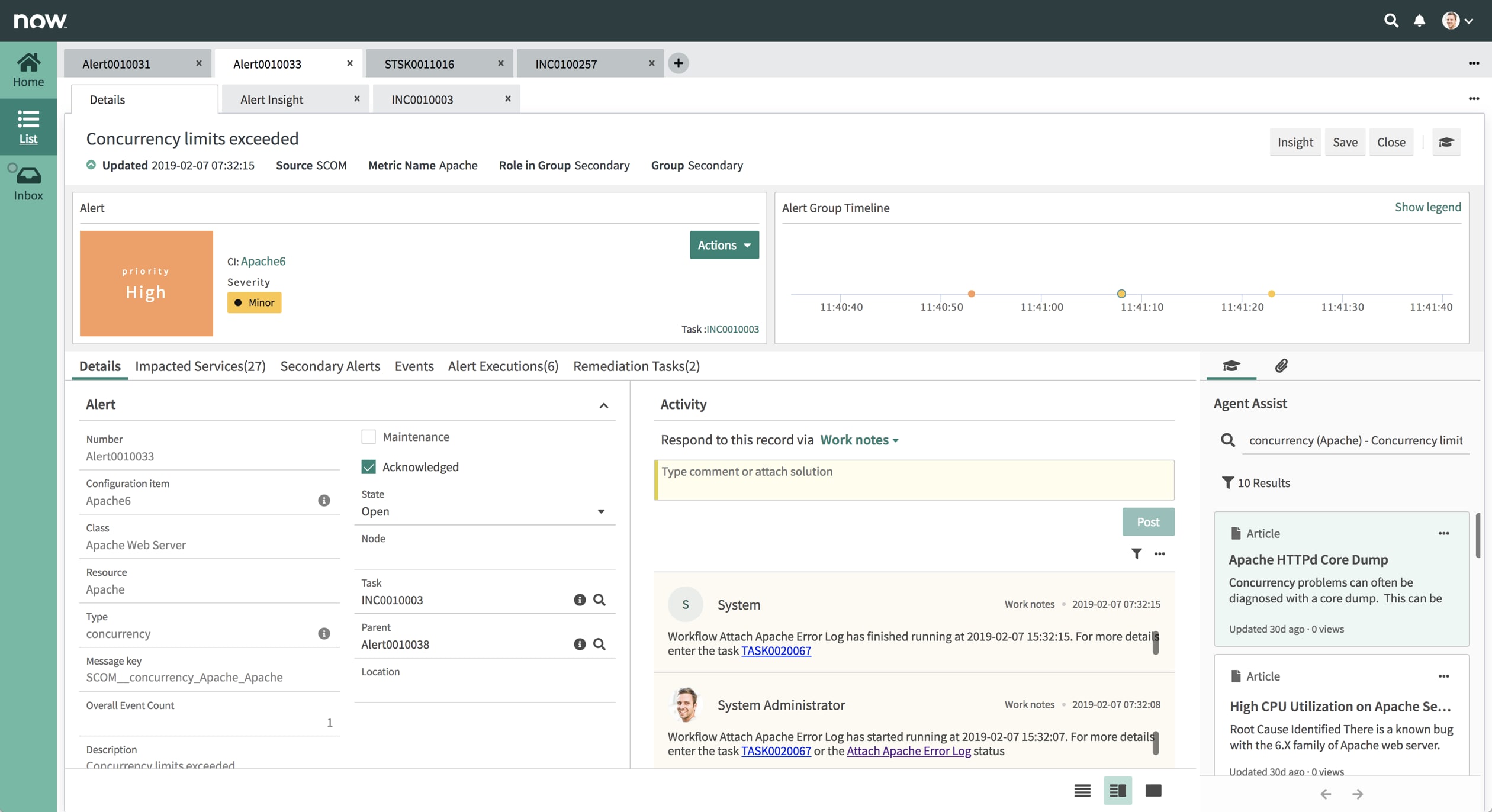Switch to the single-pane full layout icon

click(x=1153, y=791)
